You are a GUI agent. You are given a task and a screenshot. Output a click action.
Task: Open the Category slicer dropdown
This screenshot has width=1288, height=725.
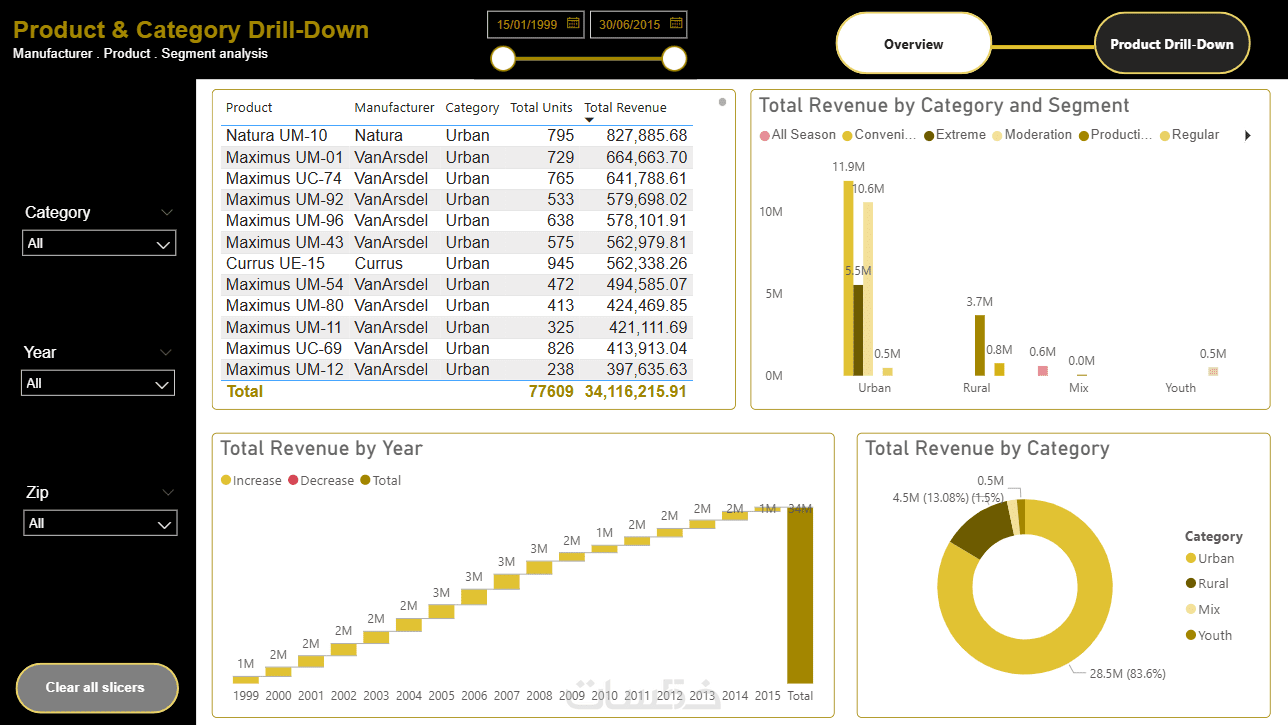tap(99, 243)
